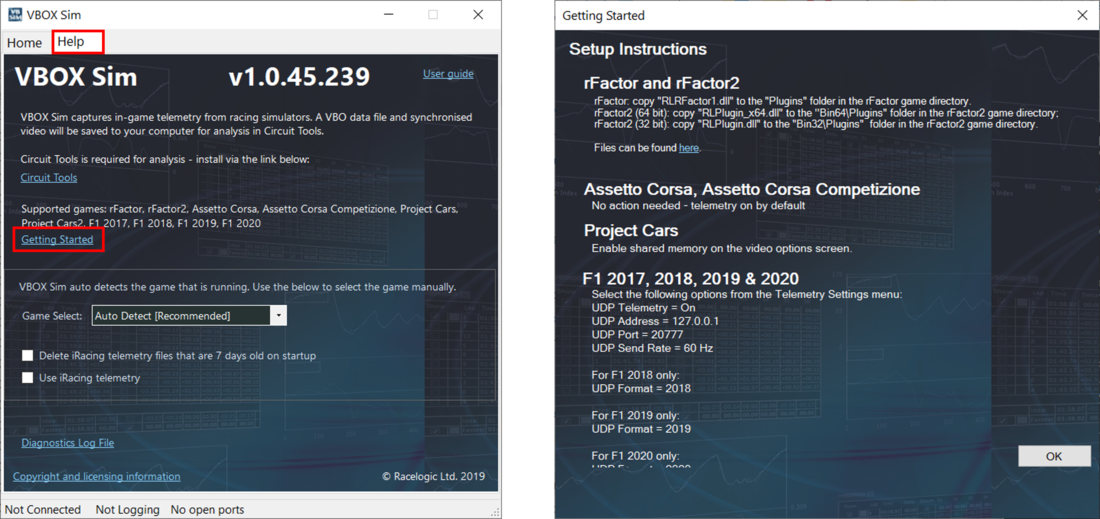Screen dimensions: 1100x519
Task: Expand the Game Select dropdown arrow
Action: pos(279,316)
